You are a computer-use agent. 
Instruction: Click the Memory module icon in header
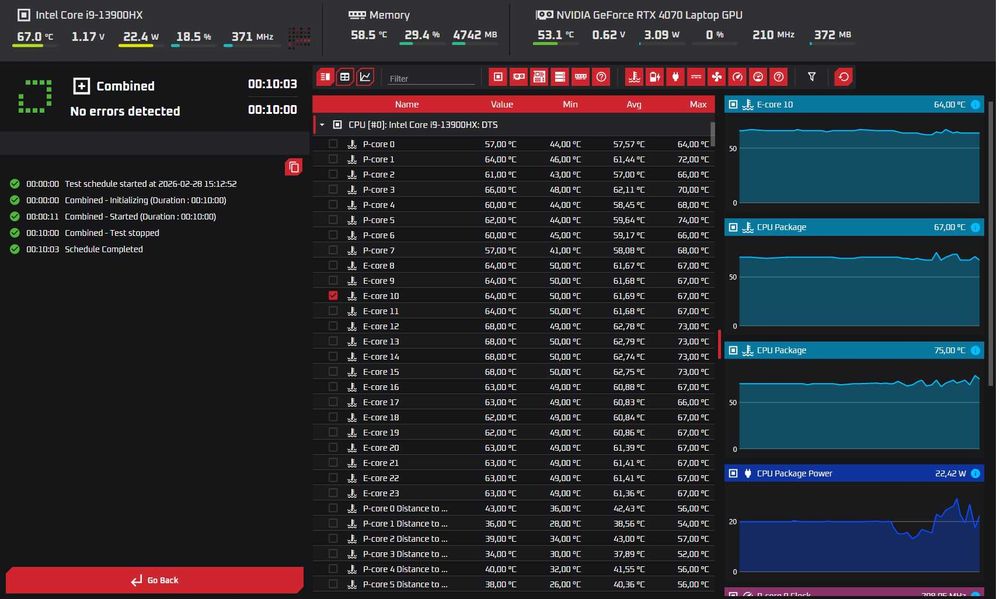[x=357, y=15]
